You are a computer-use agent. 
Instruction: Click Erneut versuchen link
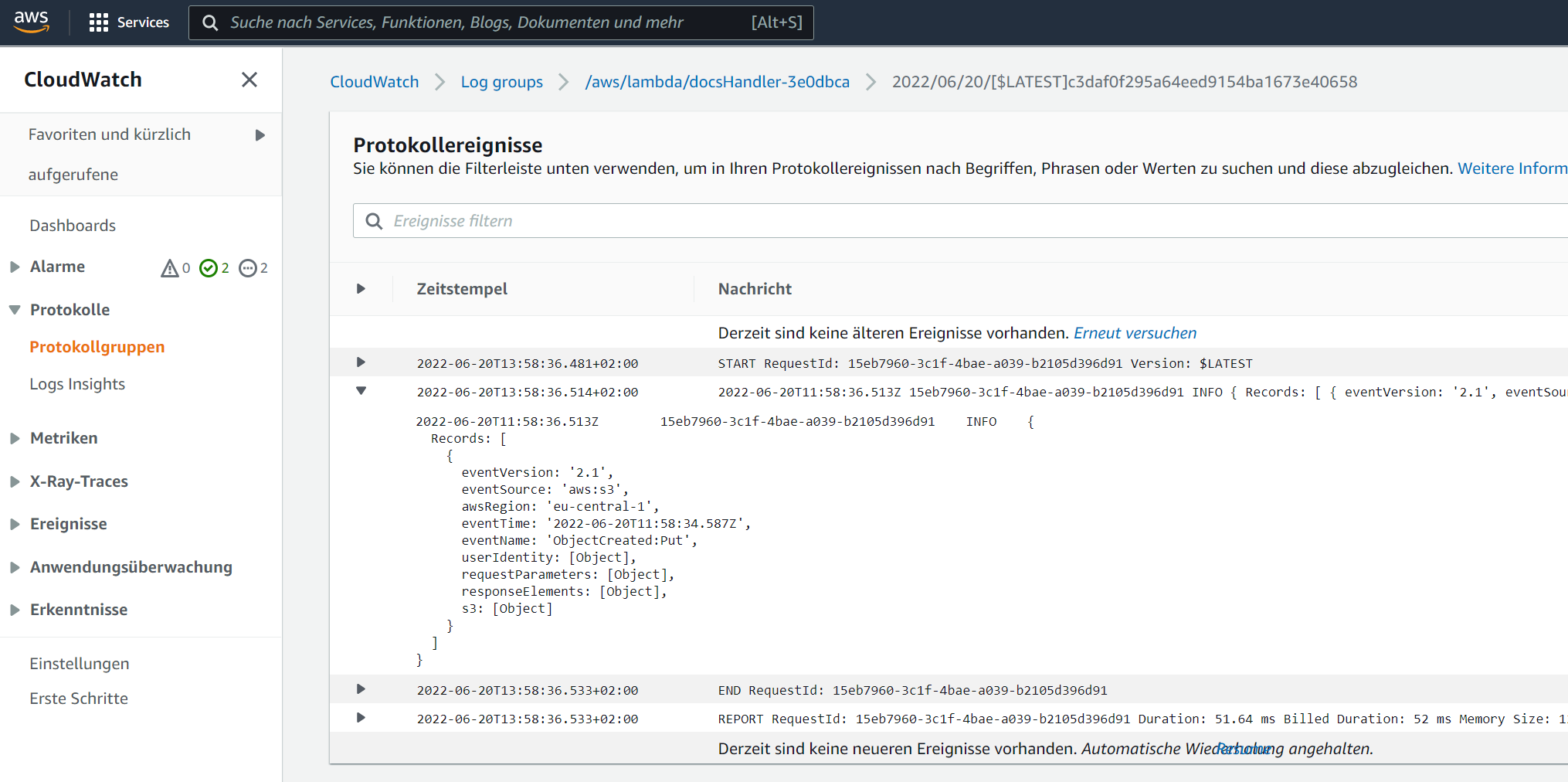pos(1135,333)
